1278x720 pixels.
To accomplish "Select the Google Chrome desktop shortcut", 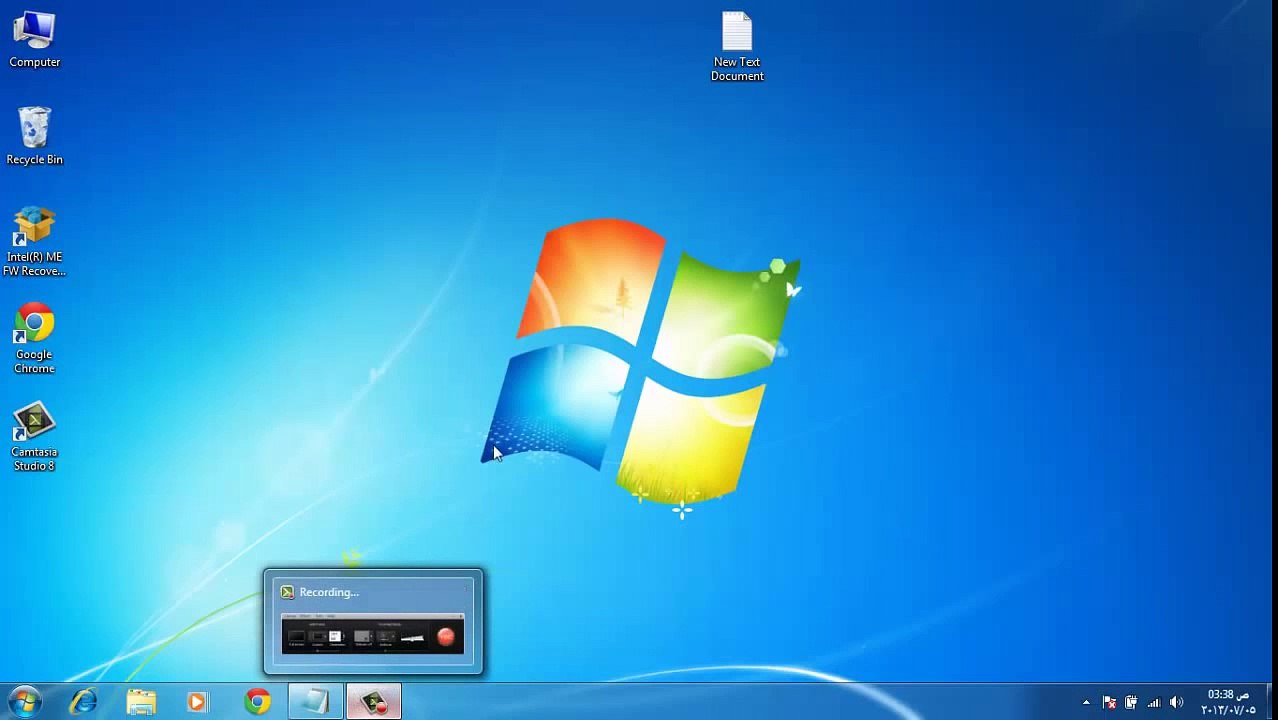I will tap(34, 339).
